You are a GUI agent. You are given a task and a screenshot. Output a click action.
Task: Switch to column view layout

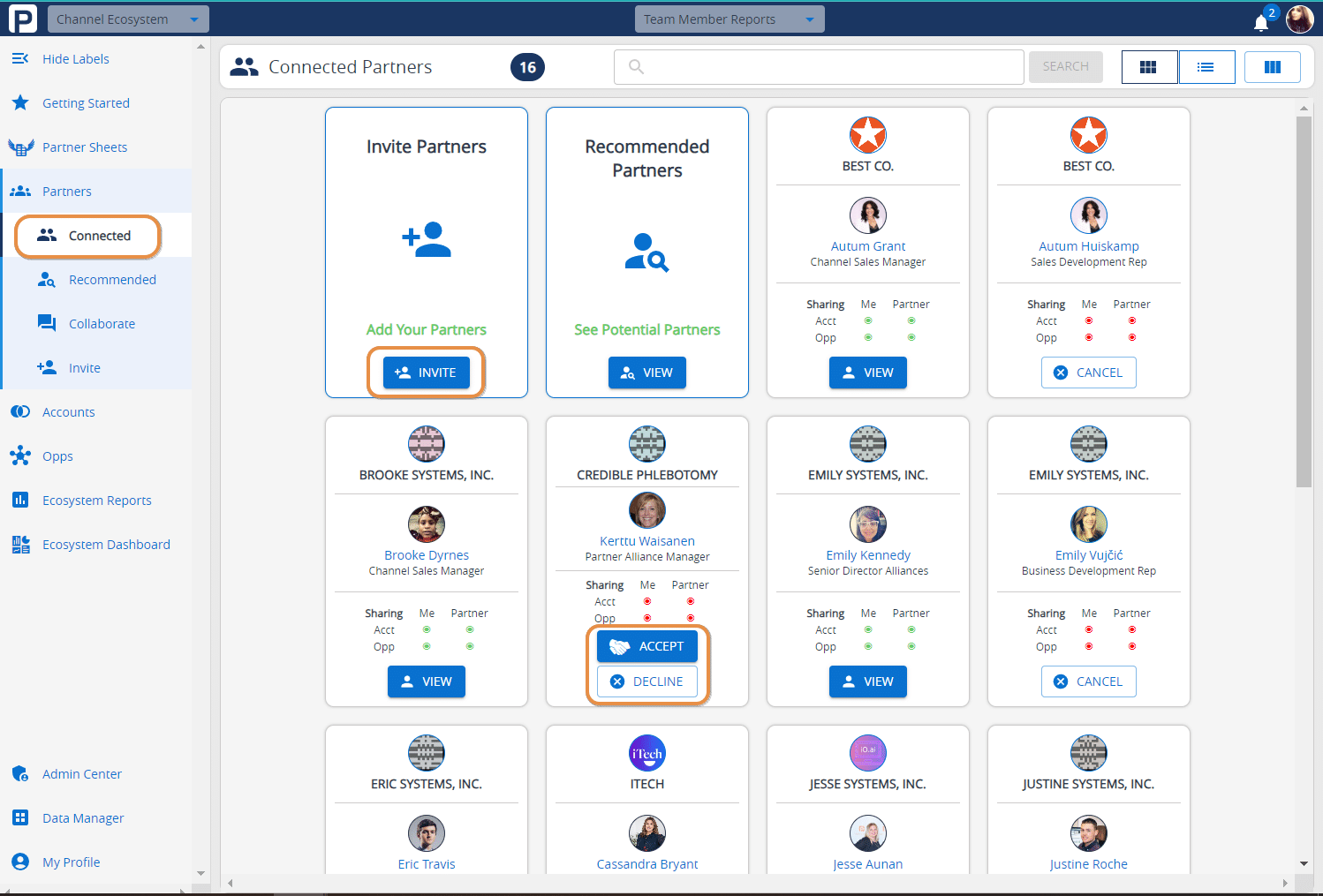pos(1272,67)
